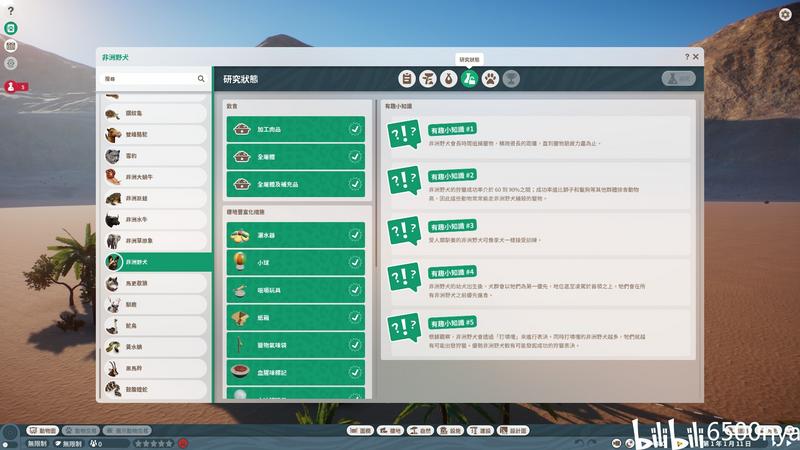Click the greyed-out trophy tab
800x450 pixels.
[x=511, y=79]
